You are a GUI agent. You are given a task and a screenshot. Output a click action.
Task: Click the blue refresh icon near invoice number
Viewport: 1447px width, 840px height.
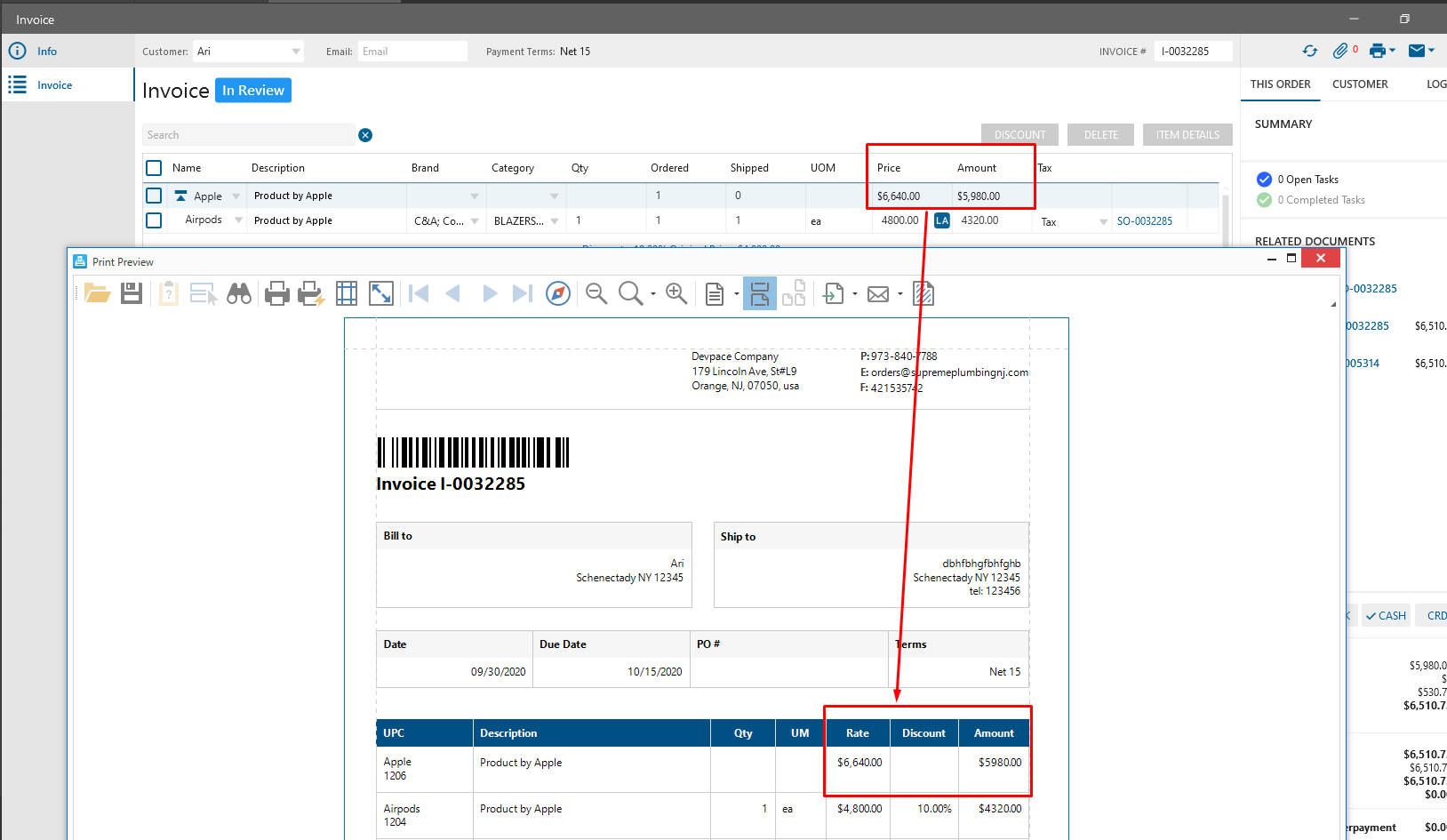[x=1310, y=51]
